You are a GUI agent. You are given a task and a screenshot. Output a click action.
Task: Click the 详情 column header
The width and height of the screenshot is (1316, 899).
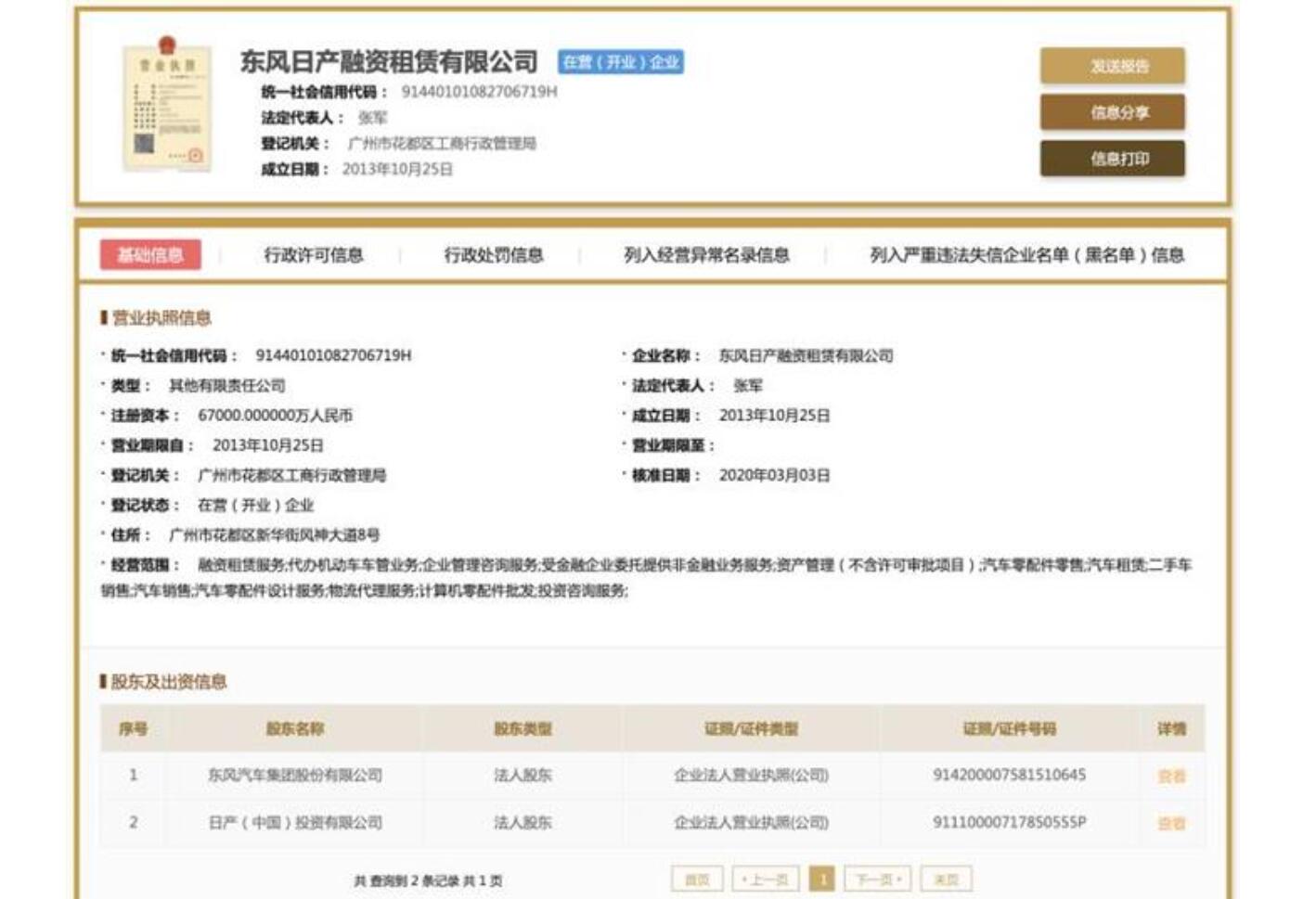(x=1171, y=729)
